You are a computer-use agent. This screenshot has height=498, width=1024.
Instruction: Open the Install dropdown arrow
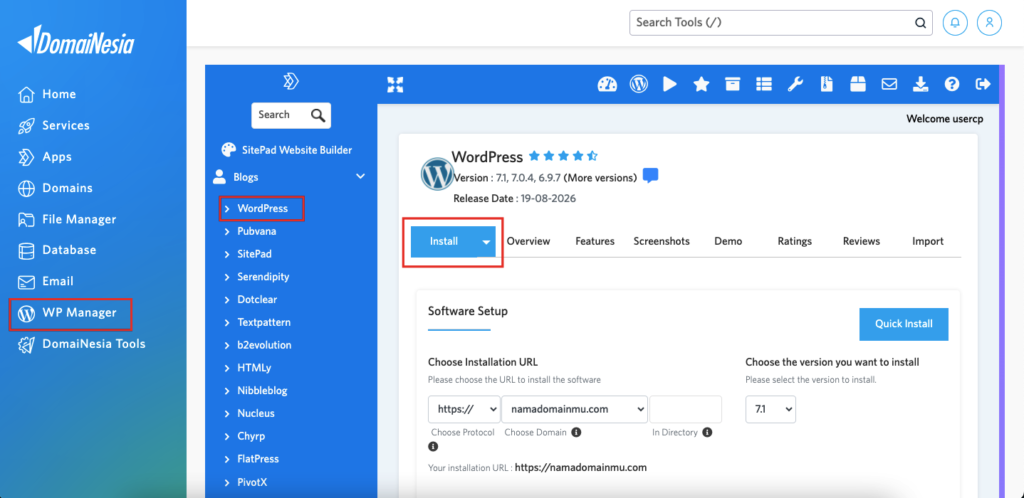[x=487, y=241]
